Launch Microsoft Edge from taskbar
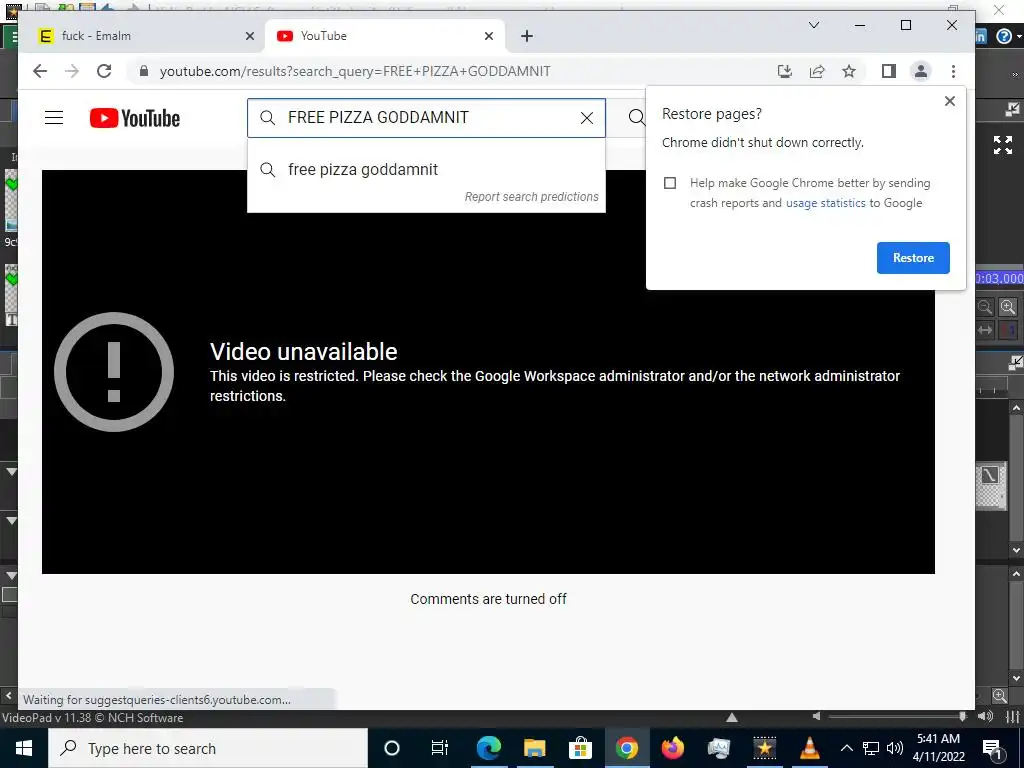The height and width of the screenshot is (768, 1024). click(488, 748)
